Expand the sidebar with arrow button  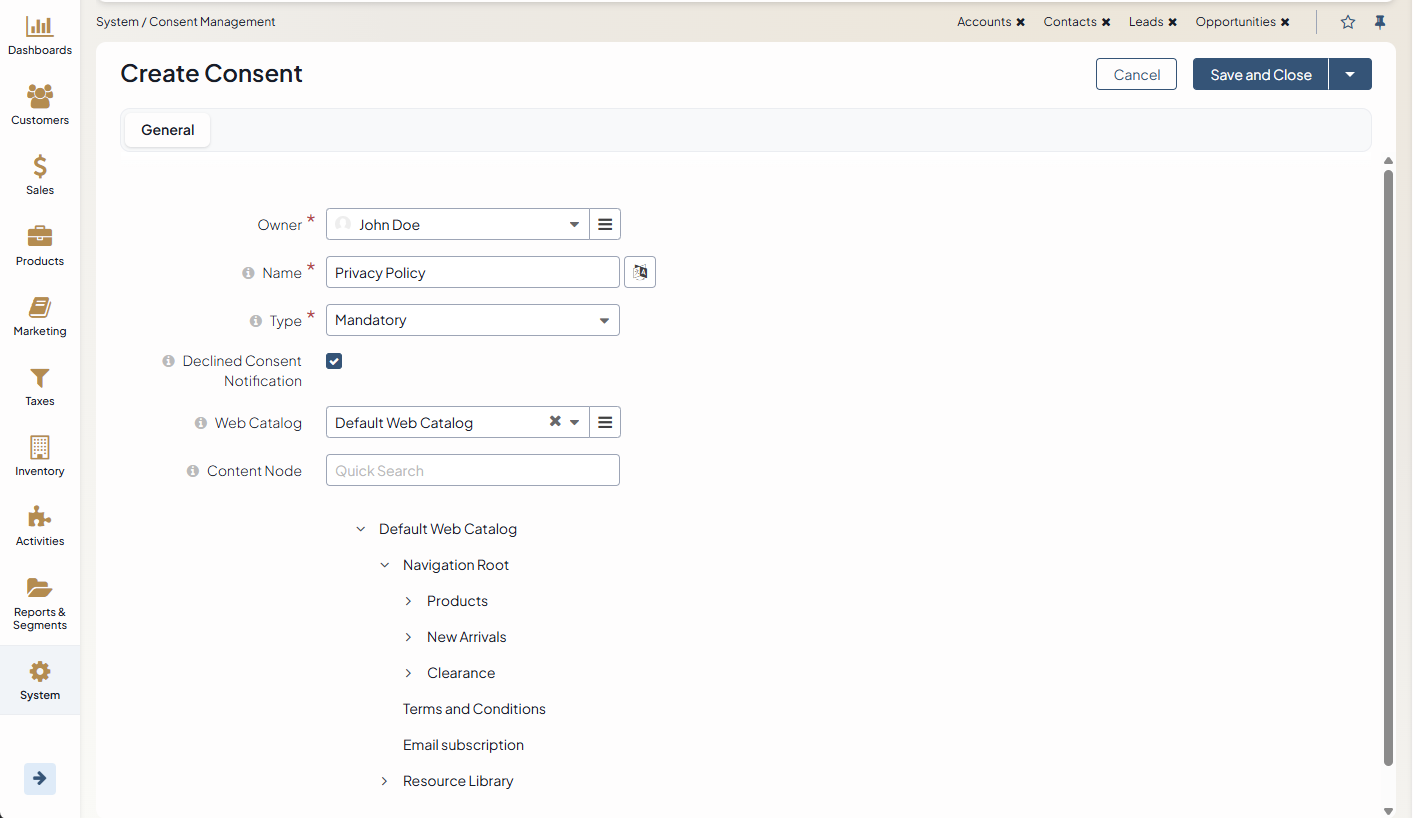[40, 778]
